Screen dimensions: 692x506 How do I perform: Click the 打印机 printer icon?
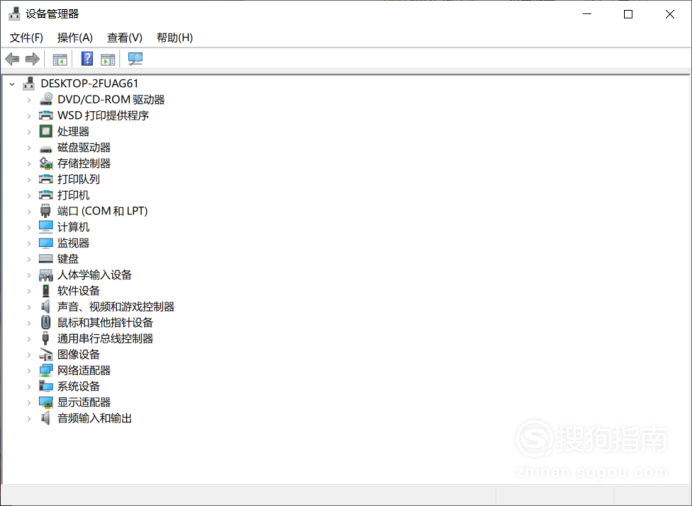coord(46,195)
